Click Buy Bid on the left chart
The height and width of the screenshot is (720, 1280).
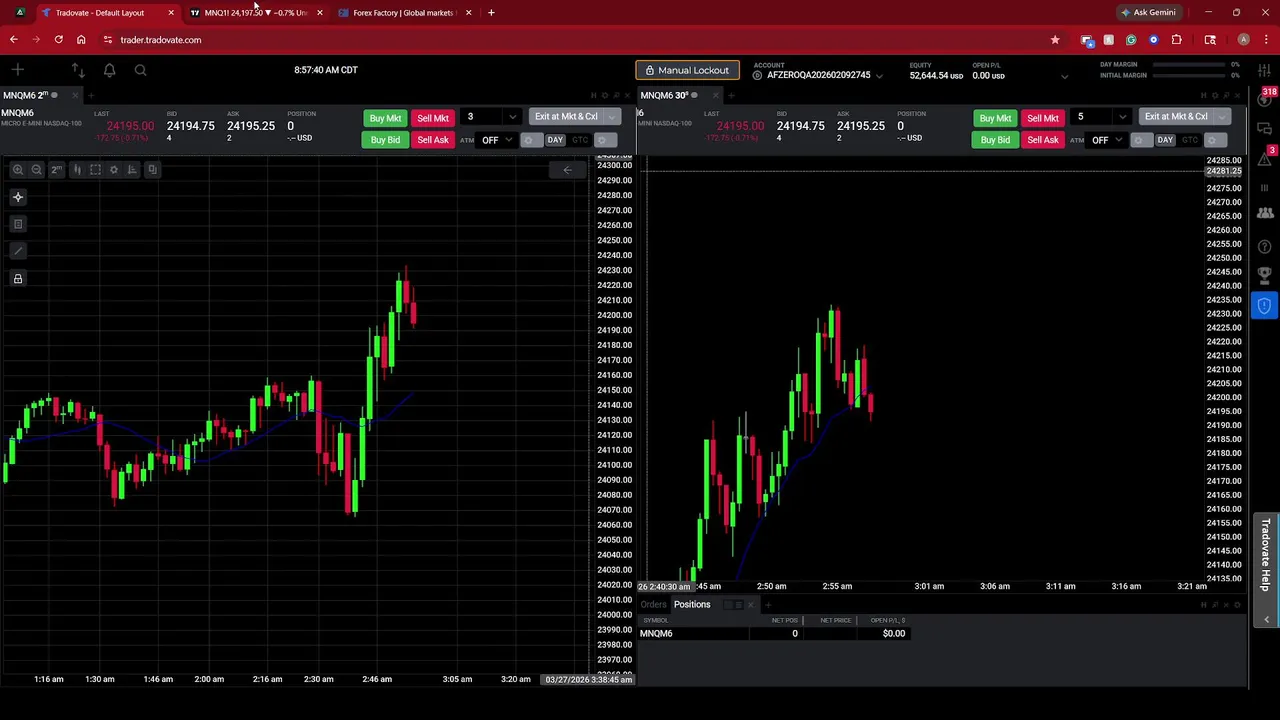385,140
